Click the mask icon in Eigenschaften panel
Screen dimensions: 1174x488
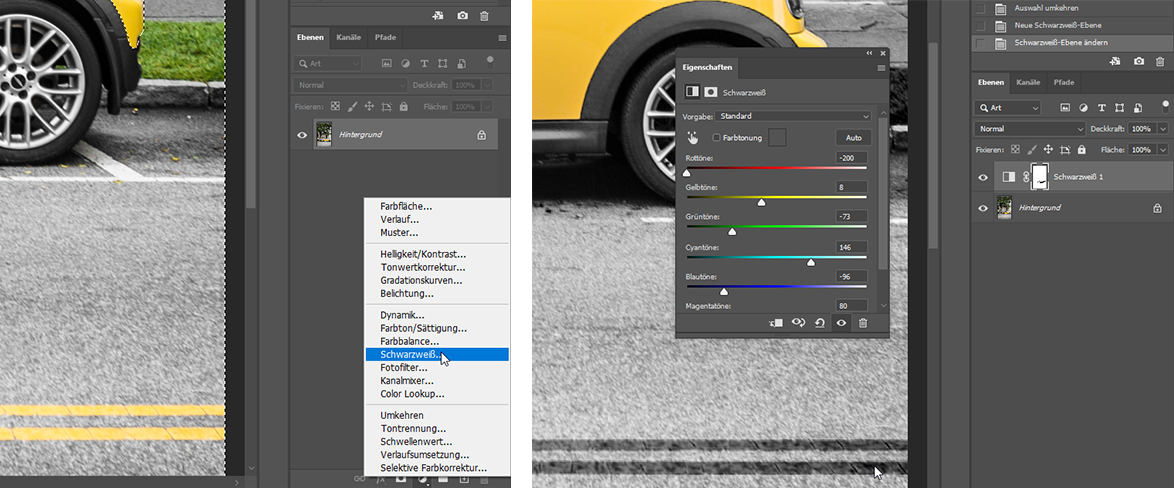711,91
